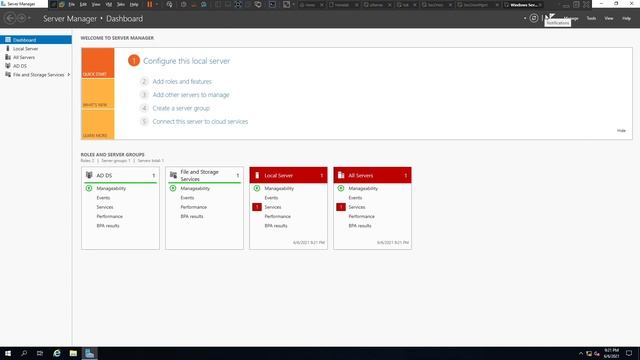Click Performance in File and Storage tile
Screen dimensions: 640x360
(193, 207)
